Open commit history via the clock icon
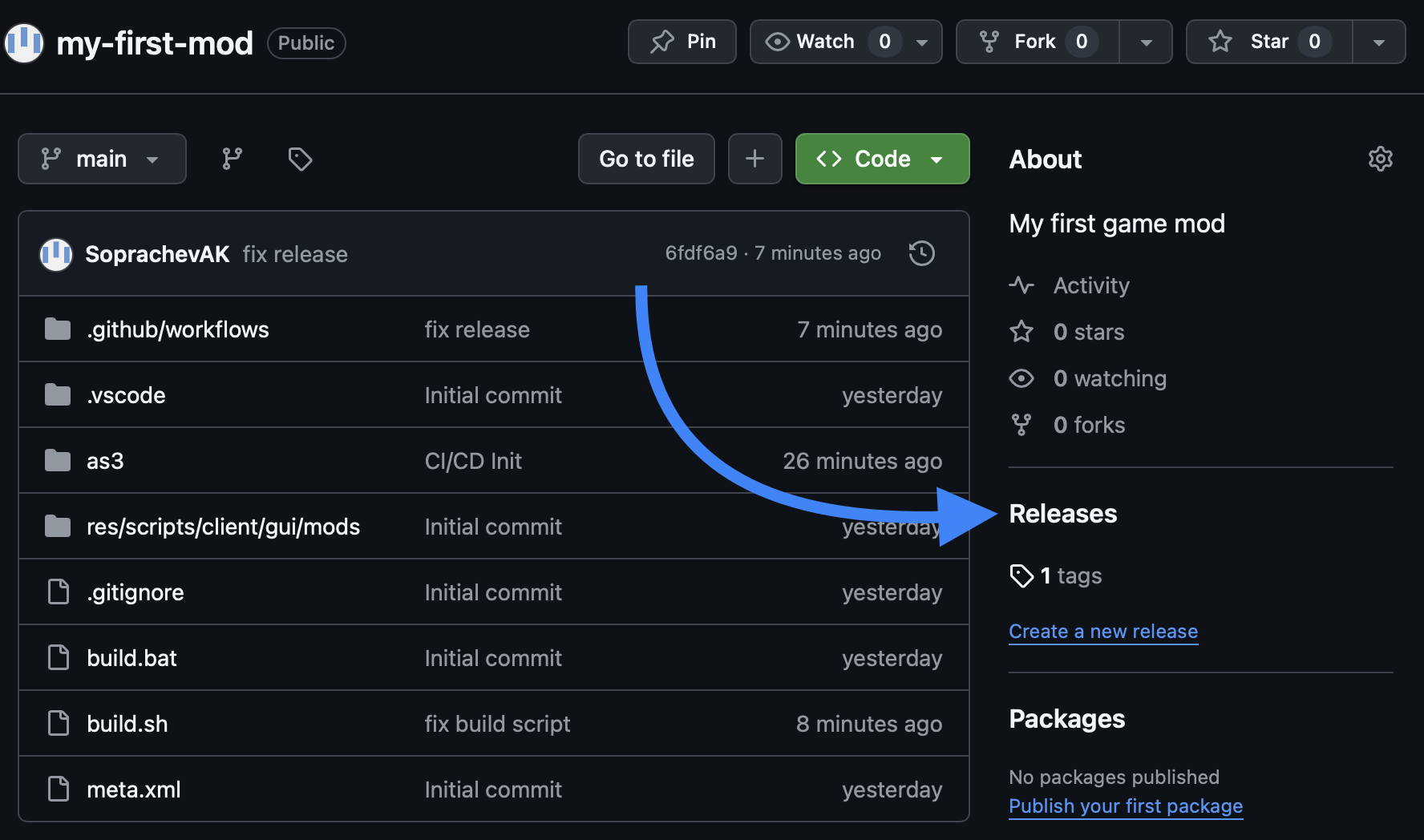The height and width of the screenshot is (840, 1424). pos(921,253)
